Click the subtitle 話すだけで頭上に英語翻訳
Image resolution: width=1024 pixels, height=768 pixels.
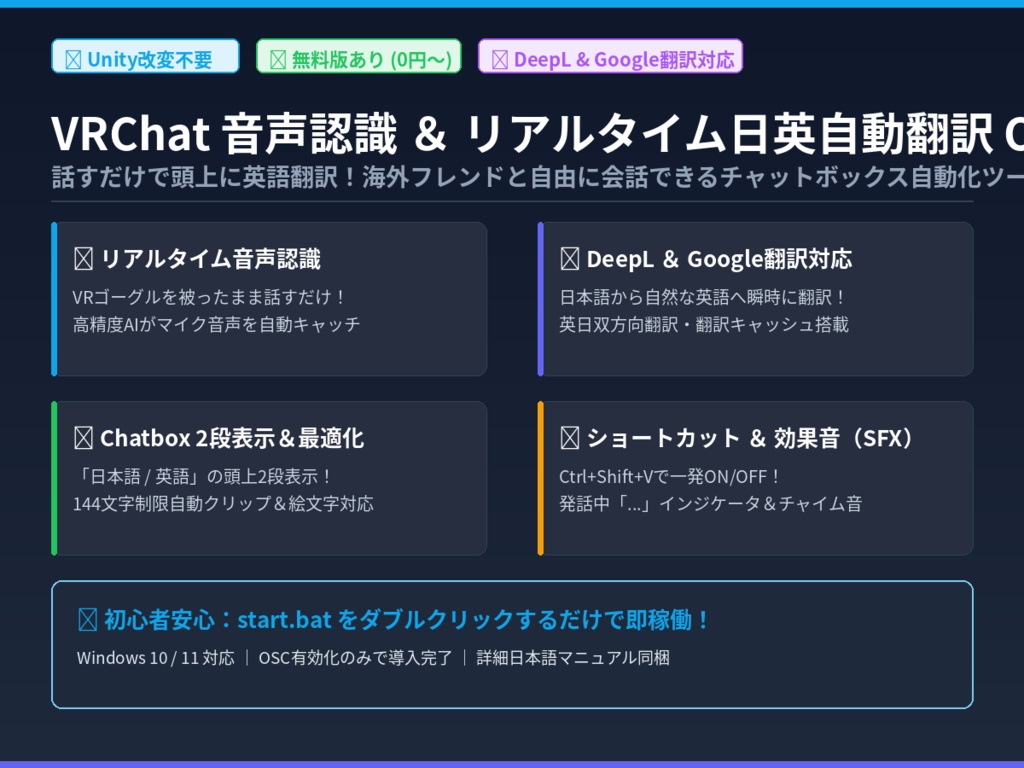pos(537,177)
